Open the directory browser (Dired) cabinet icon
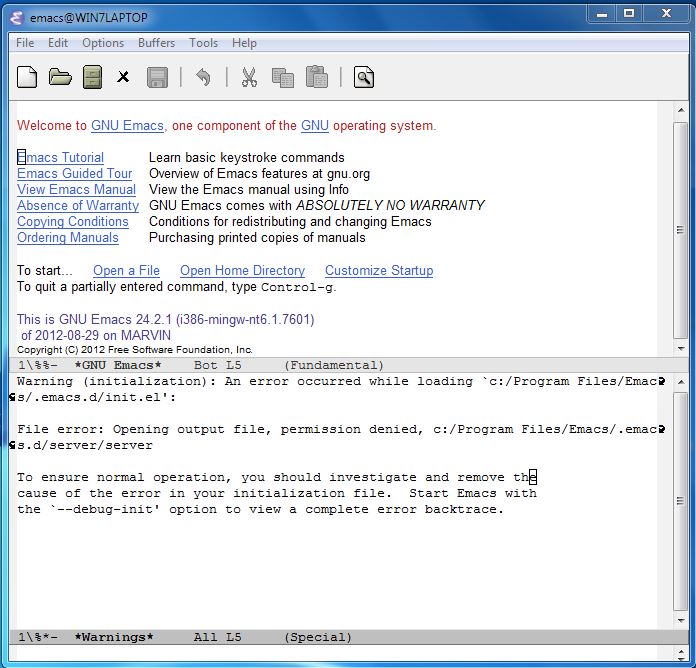The height and width of the screenshot is (668, 696). (92, 77)
